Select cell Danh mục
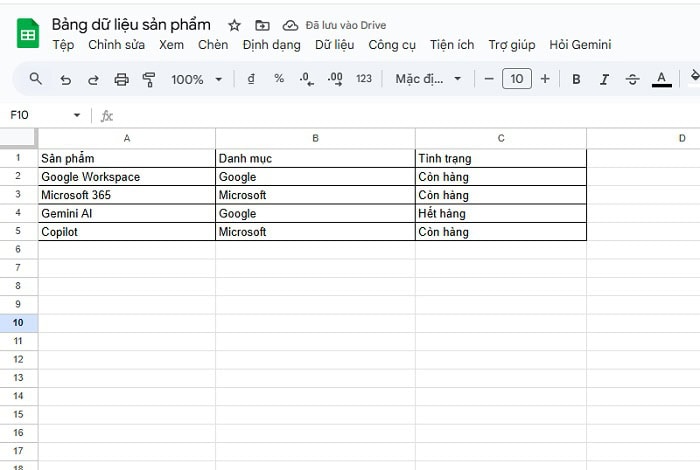Image resolution: width=700 pixels, height=470 pixels. [x=315, y=158]
